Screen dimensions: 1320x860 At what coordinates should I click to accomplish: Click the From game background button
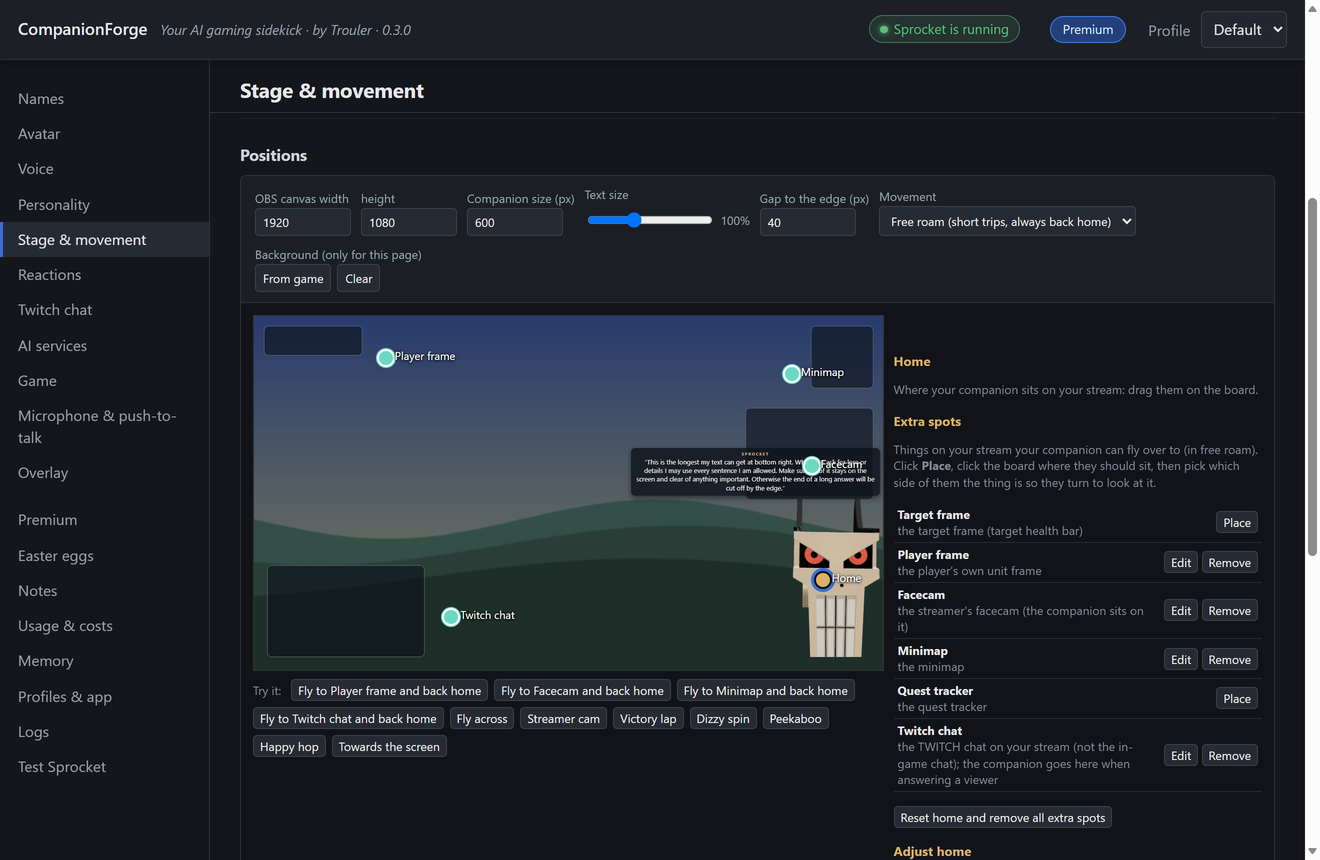coord(293,279)
